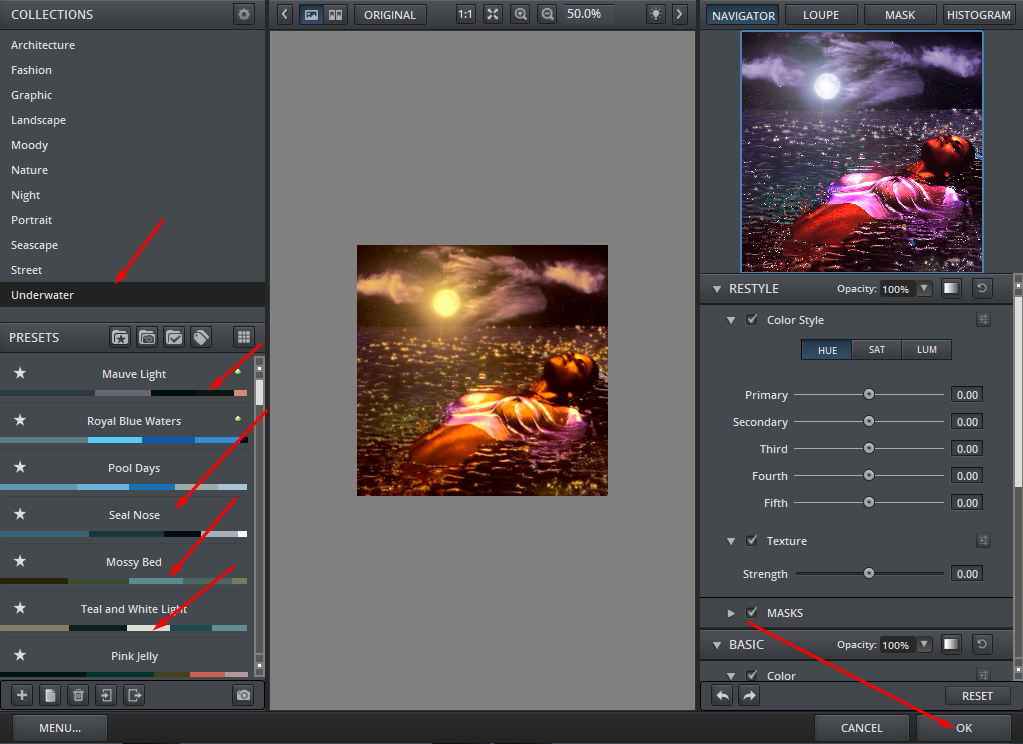Viewport: 1023px width, 744px height.
Task: Import a preset using the import icon
Action: [x=106, y=695]
